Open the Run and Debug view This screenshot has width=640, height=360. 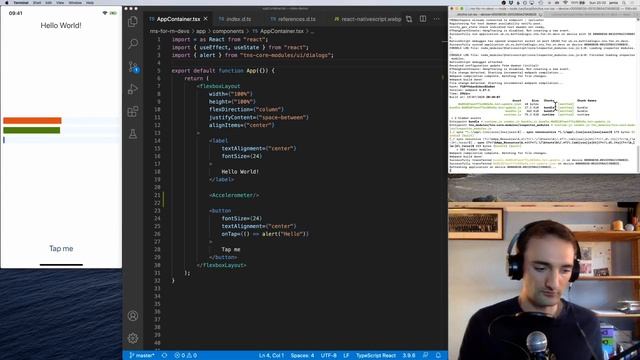click(x=133, y=89)
